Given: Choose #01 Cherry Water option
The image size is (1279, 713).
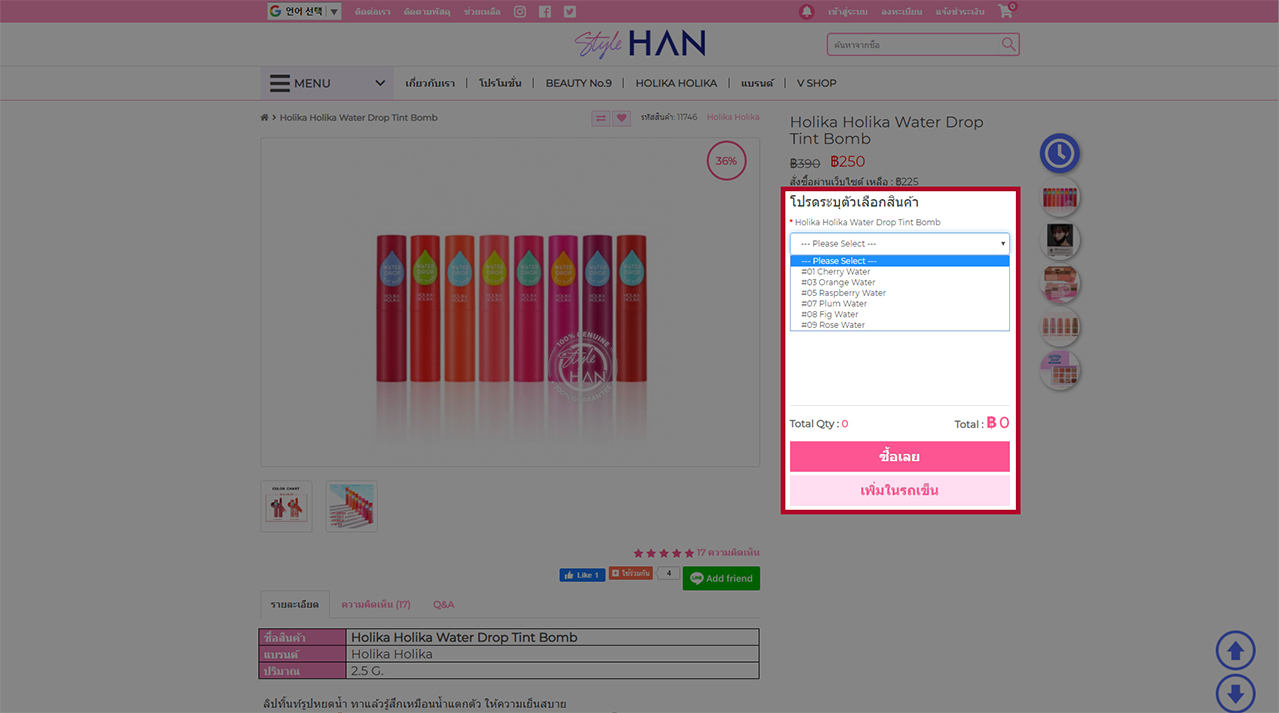Looking at the screenshot, I should [900, 272].
